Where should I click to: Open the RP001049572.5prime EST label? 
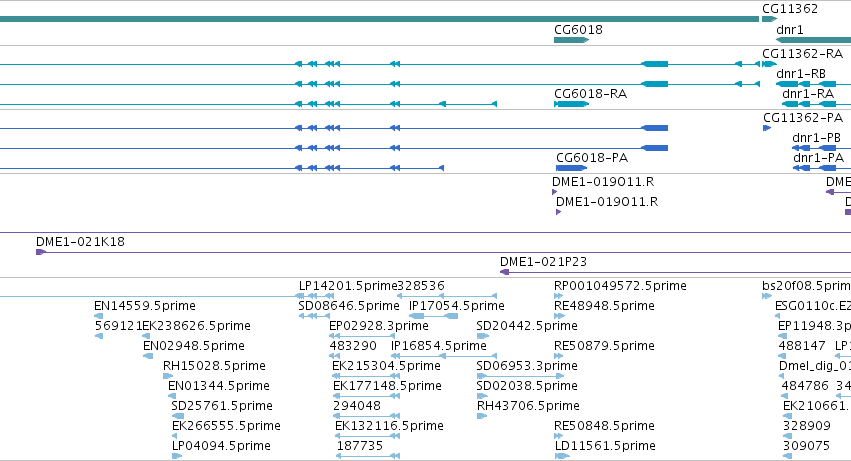[x=620, y=286]
